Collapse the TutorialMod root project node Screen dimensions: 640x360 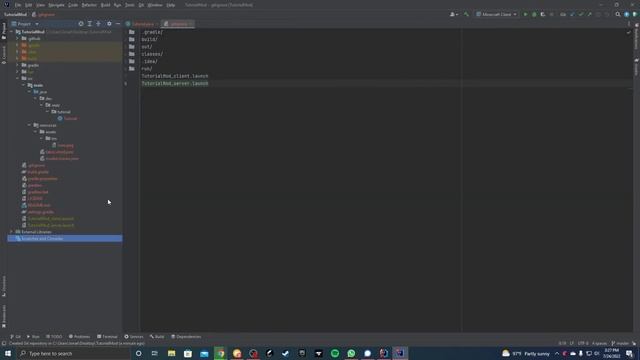(x=12, y=32)
